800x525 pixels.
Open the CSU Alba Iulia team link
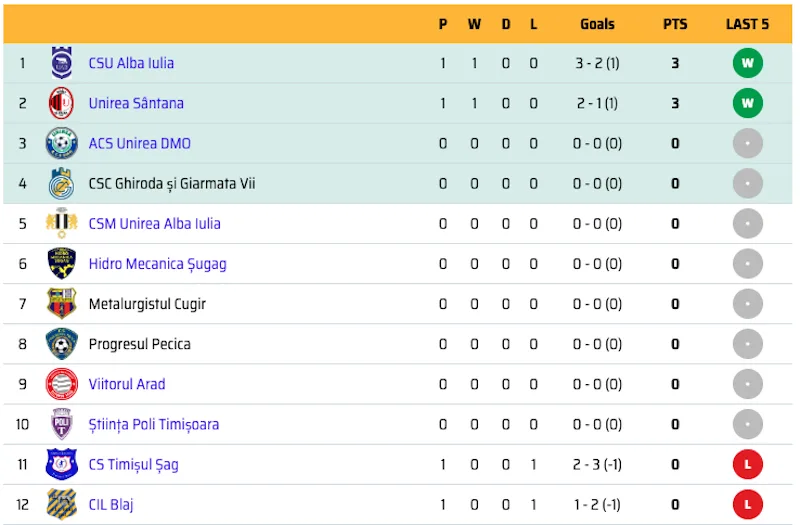[131, 63]
